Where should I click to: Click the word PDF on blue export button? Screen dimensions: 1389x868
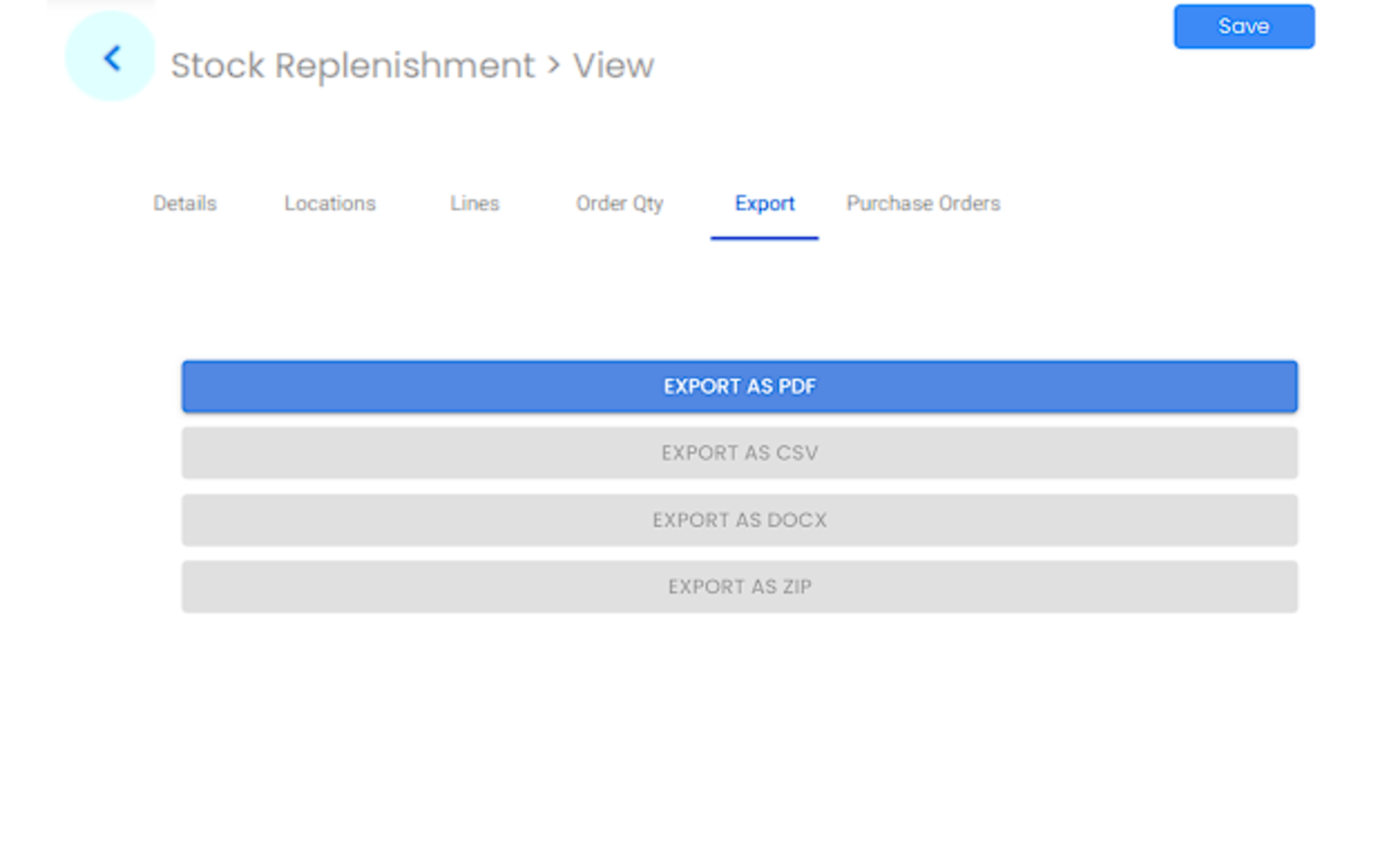point(797,387)
